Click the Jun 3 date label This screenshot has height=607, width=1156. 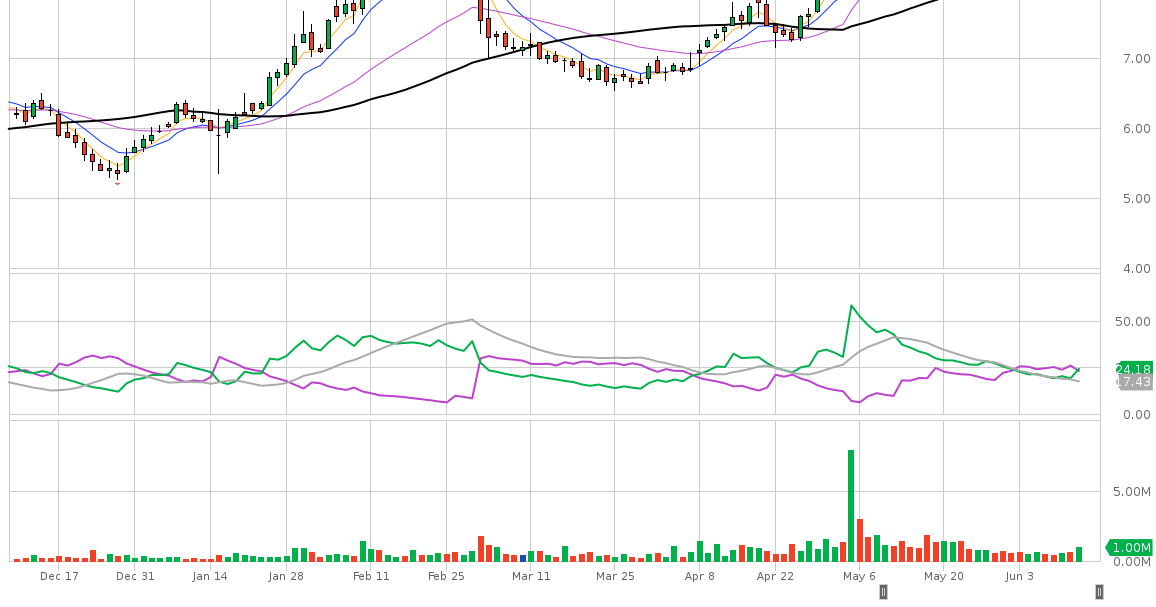tap(1020, 576)
